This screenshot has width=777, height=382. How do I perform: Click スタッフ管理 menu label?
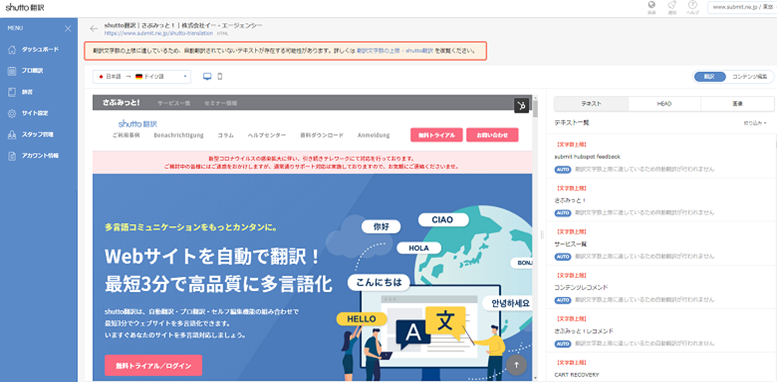point(37,134)
